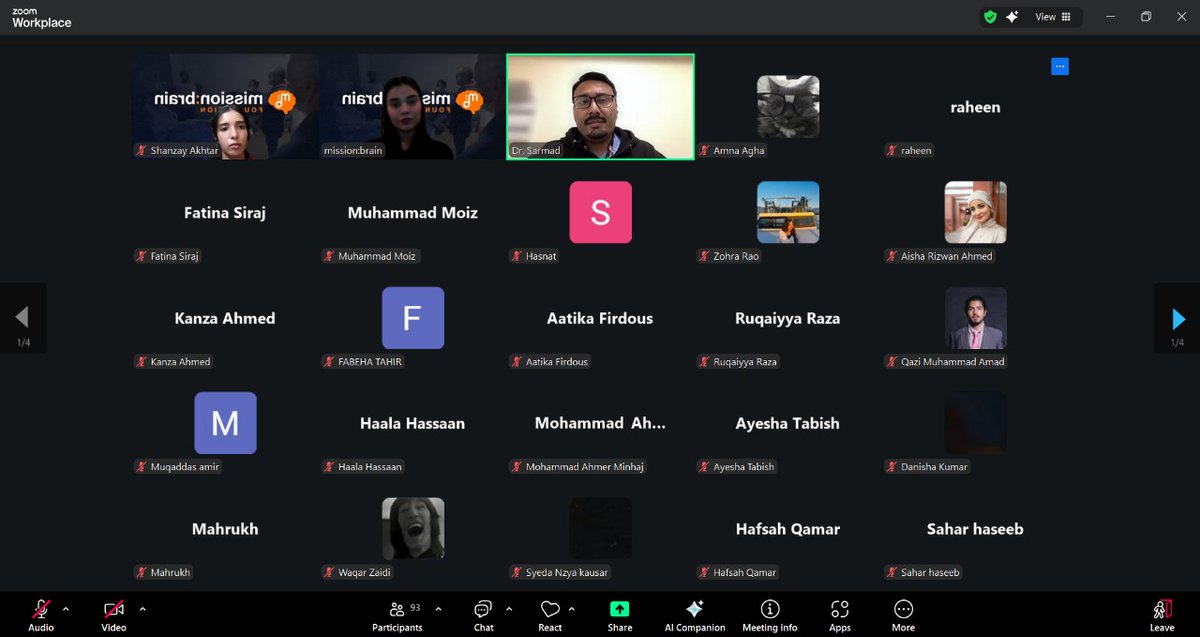Show Meeting Info

coord(770,615)
